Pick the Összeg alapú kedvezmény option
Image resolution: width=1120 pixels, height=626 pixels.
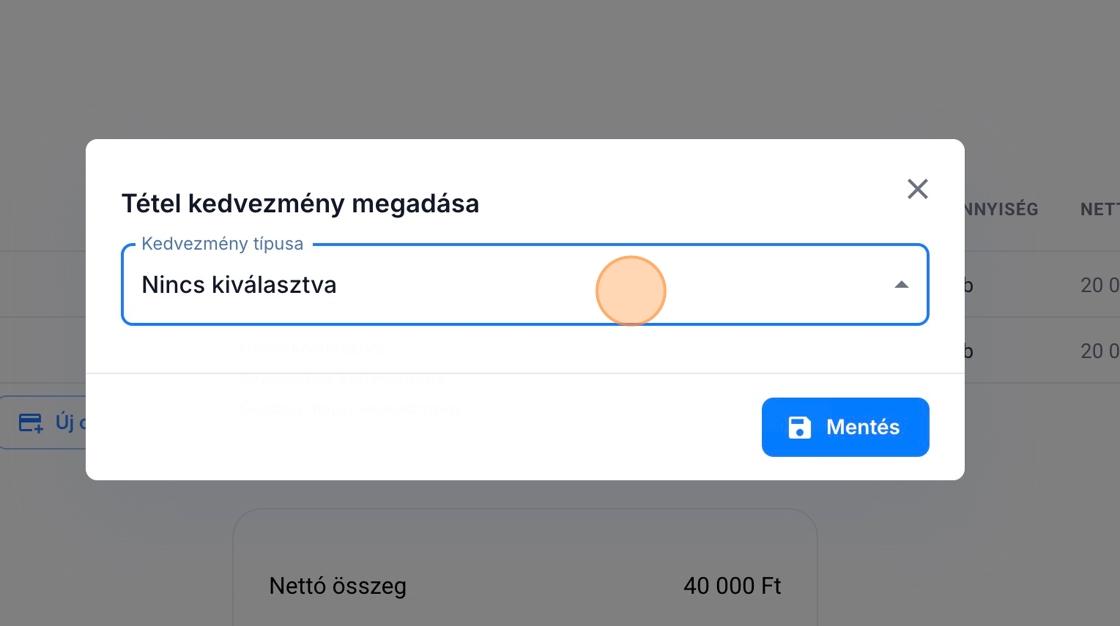coord(350,409)
